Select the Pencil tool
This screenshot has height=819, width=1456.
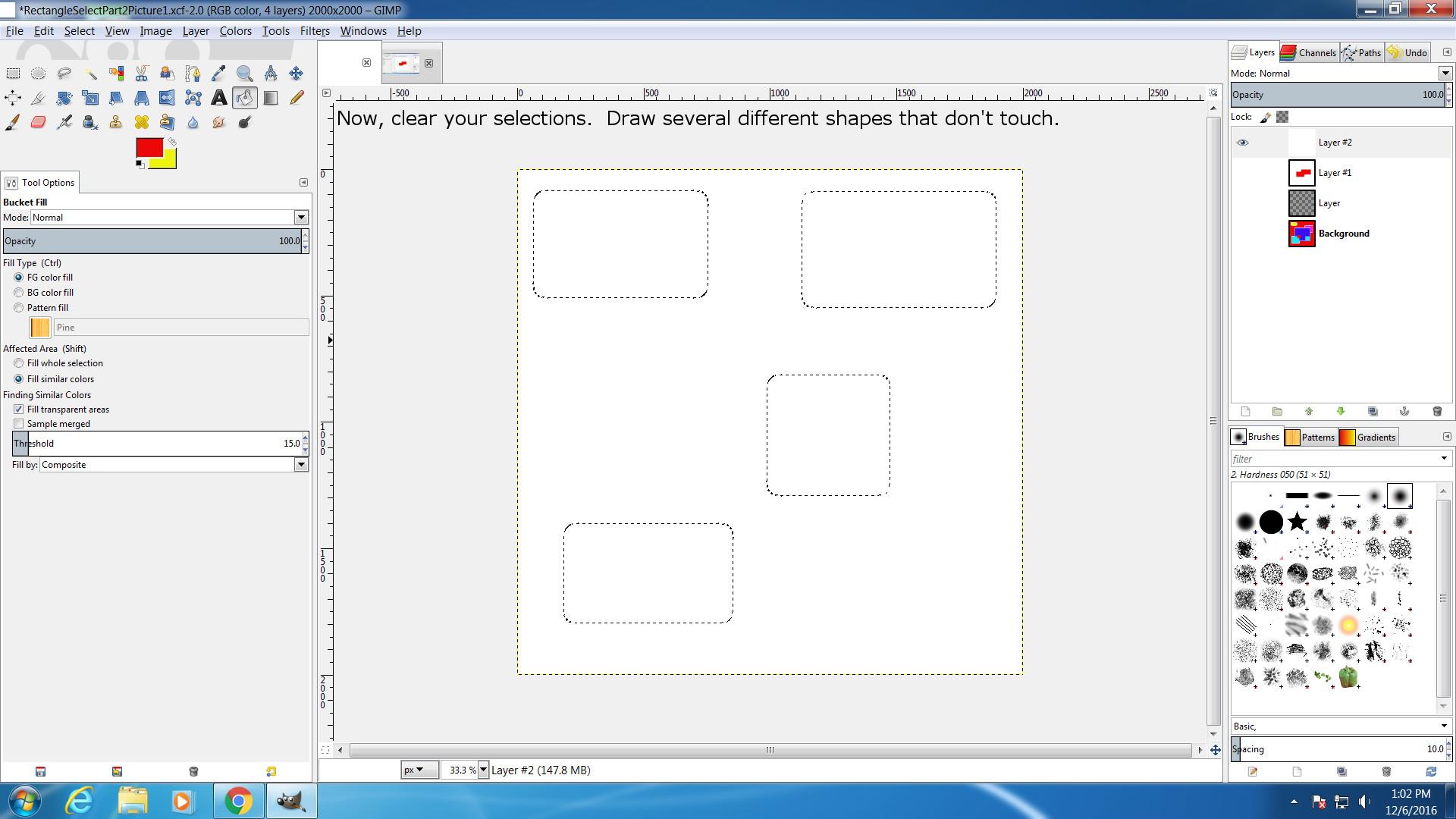[297, 98]
